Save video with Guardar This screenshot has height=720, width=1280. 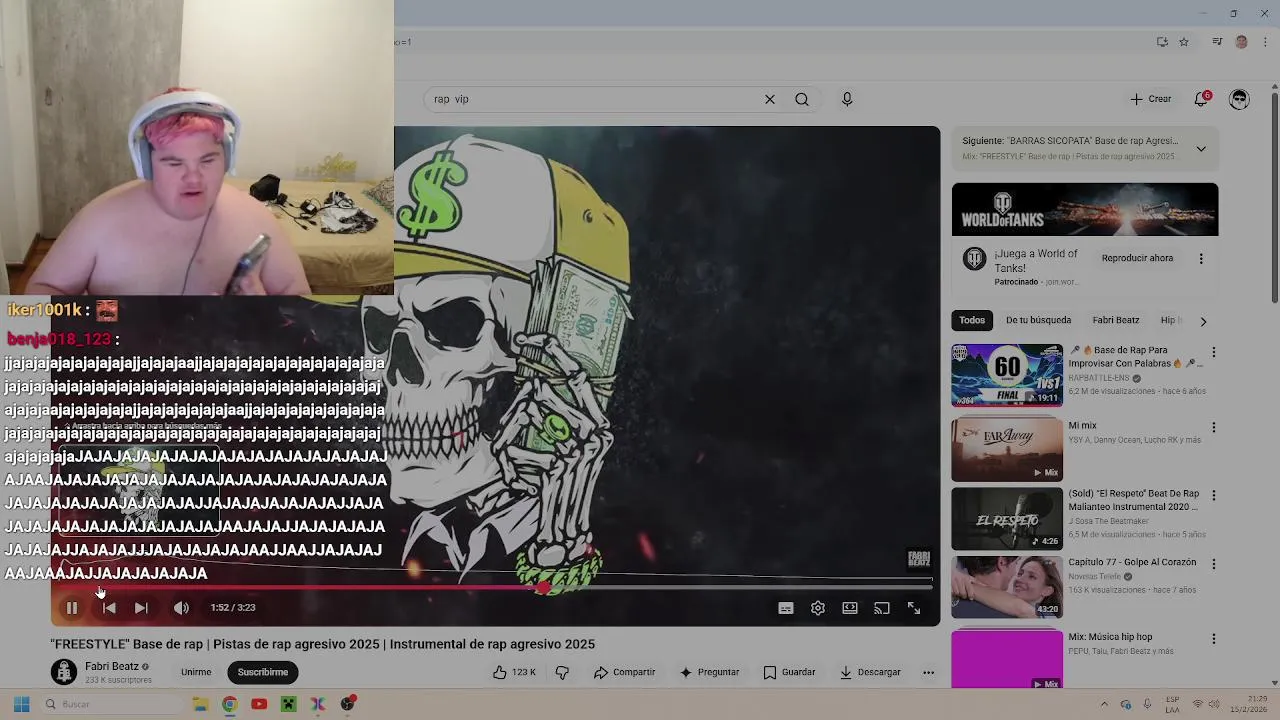pos(789,672)
